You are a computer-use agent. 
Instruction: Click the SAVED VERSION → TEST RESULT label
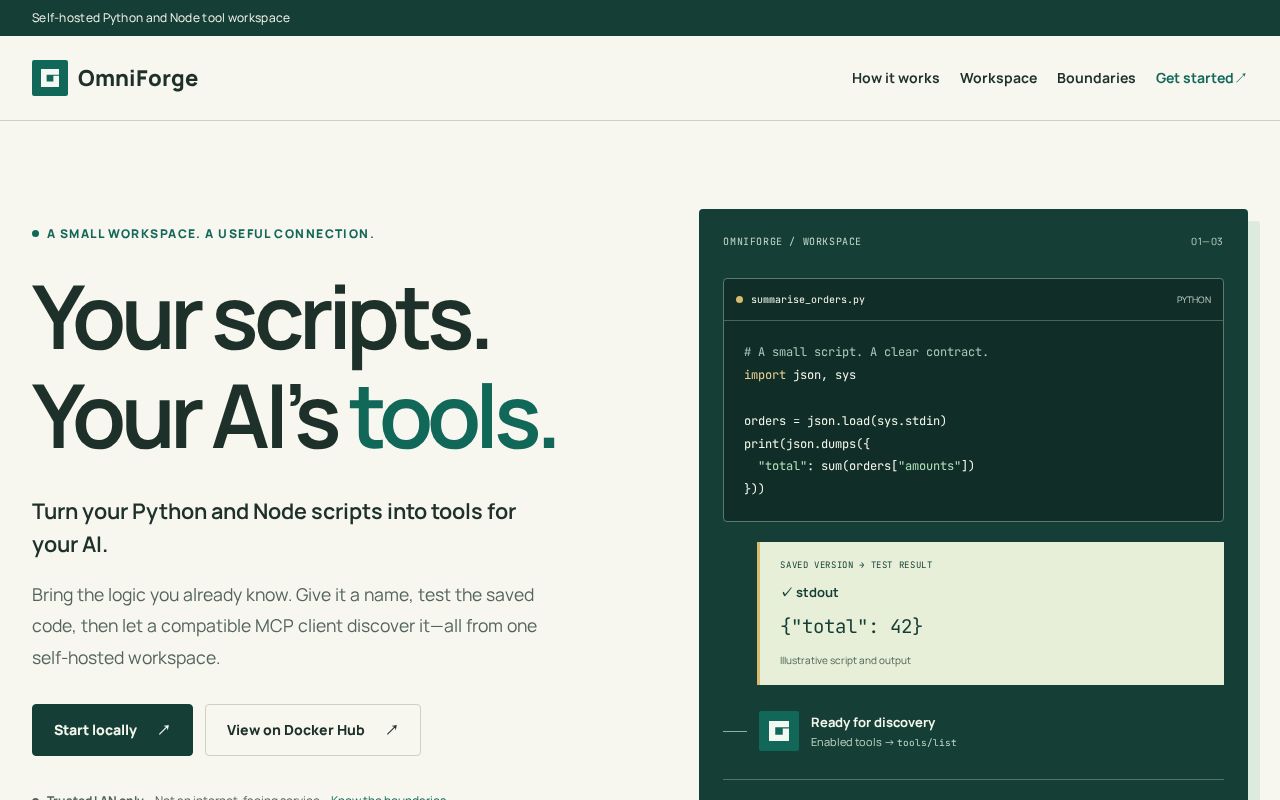click(x=856, y=565)
